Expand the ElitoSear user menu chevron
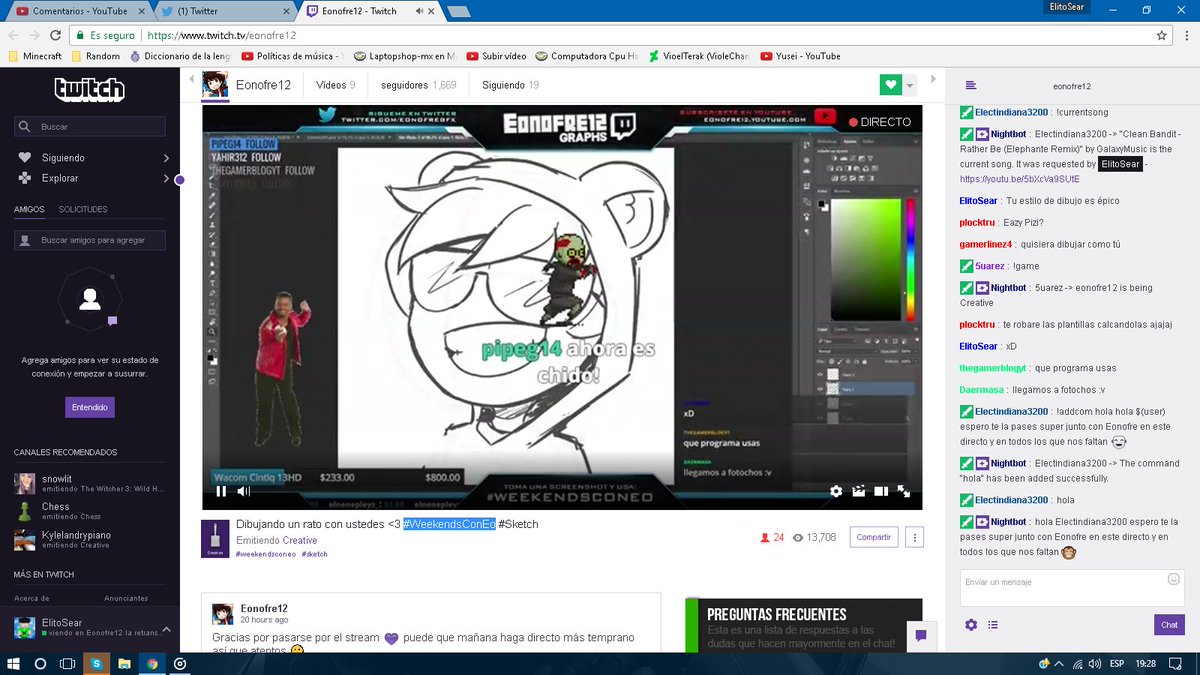Image resolution: width=1200 pixels, height=675 pixels. (166, 629)
